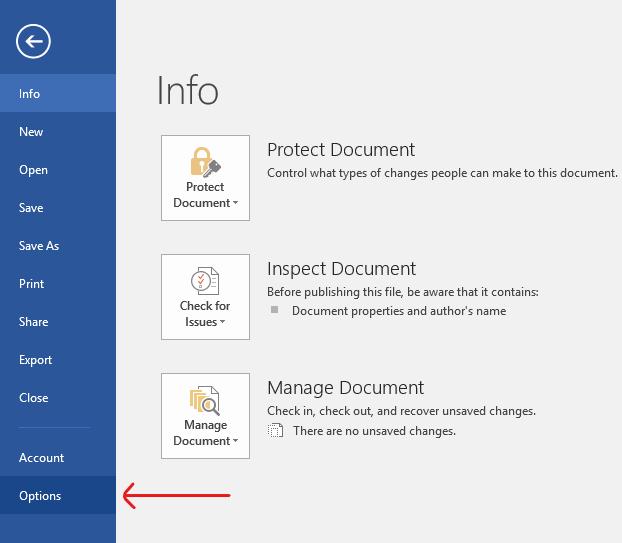The image size is (622, 543).
Task: Open the Account page
Action: click(58, 458)
